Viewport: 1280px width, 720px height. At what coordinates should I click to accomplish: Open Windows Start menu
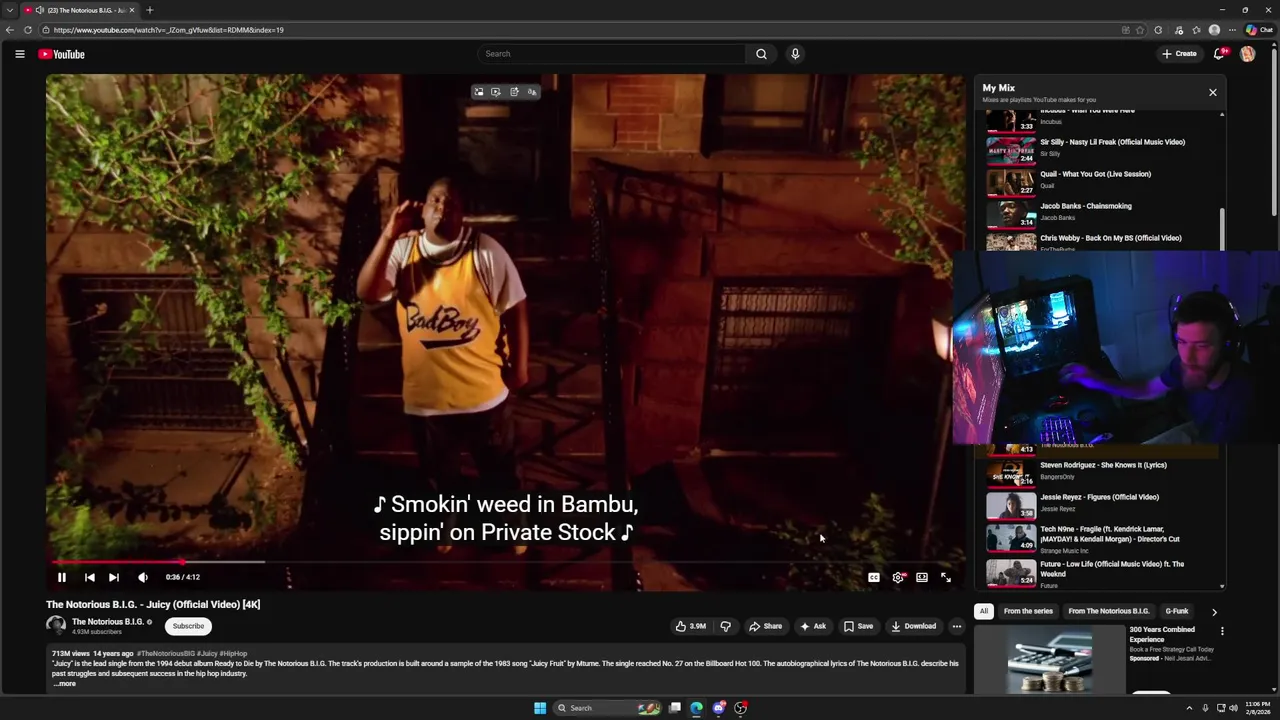pyautogui.click(x=540, y=708)
